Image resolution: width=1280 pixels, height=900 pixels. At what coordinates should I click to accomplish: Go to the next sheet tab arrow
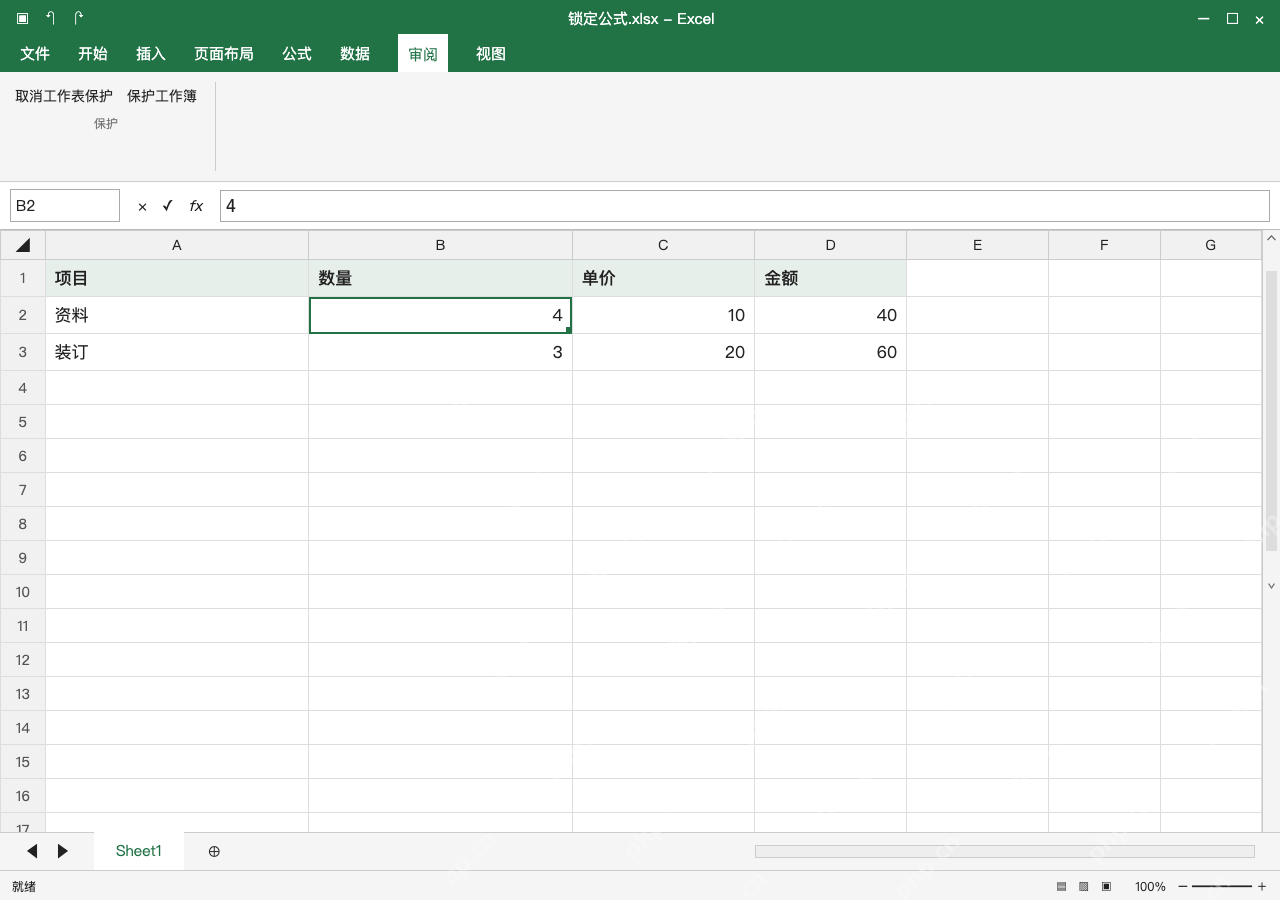point(63,851)
